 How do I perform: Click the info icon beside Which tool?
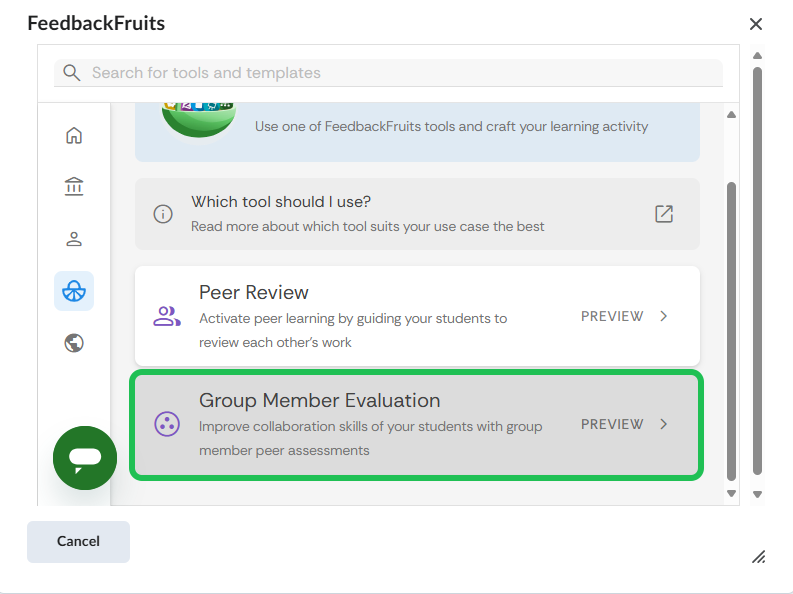pyautogui.click(x=163, y=214)
